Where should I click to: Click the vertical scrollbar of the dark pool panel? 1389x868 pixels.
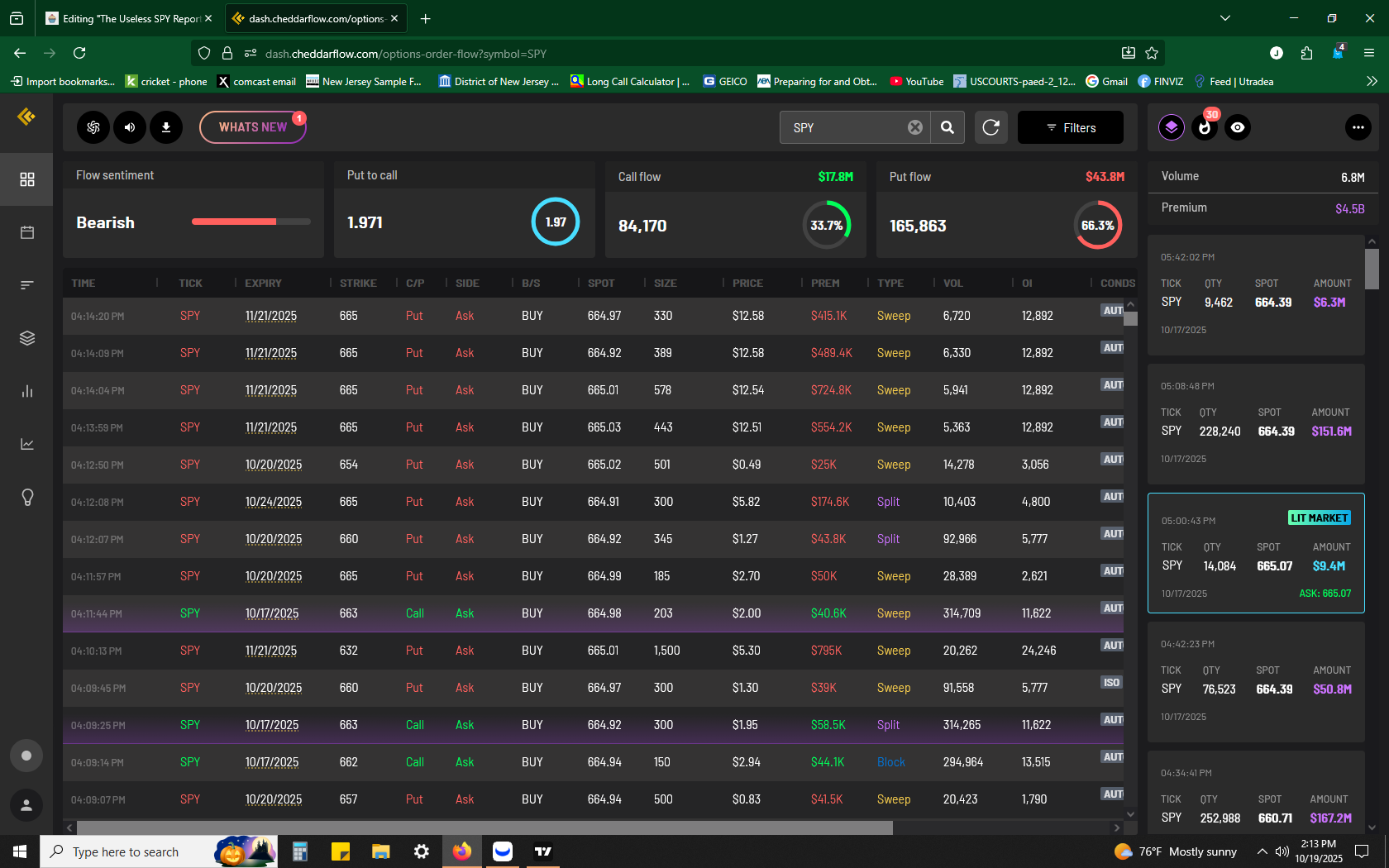(1372, 269)
